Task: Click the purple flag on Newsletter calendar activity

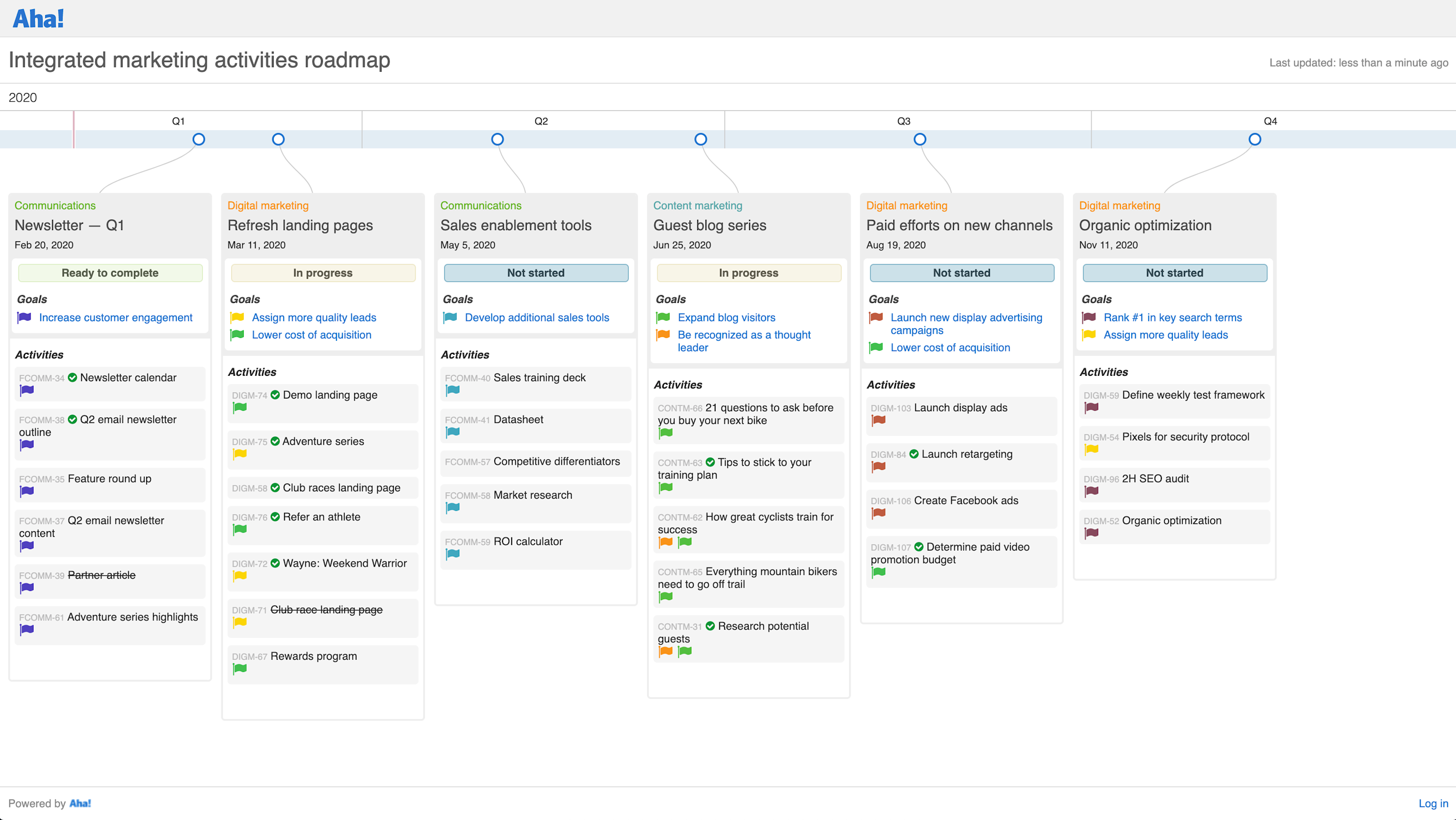Action: [x=26, y=391]
